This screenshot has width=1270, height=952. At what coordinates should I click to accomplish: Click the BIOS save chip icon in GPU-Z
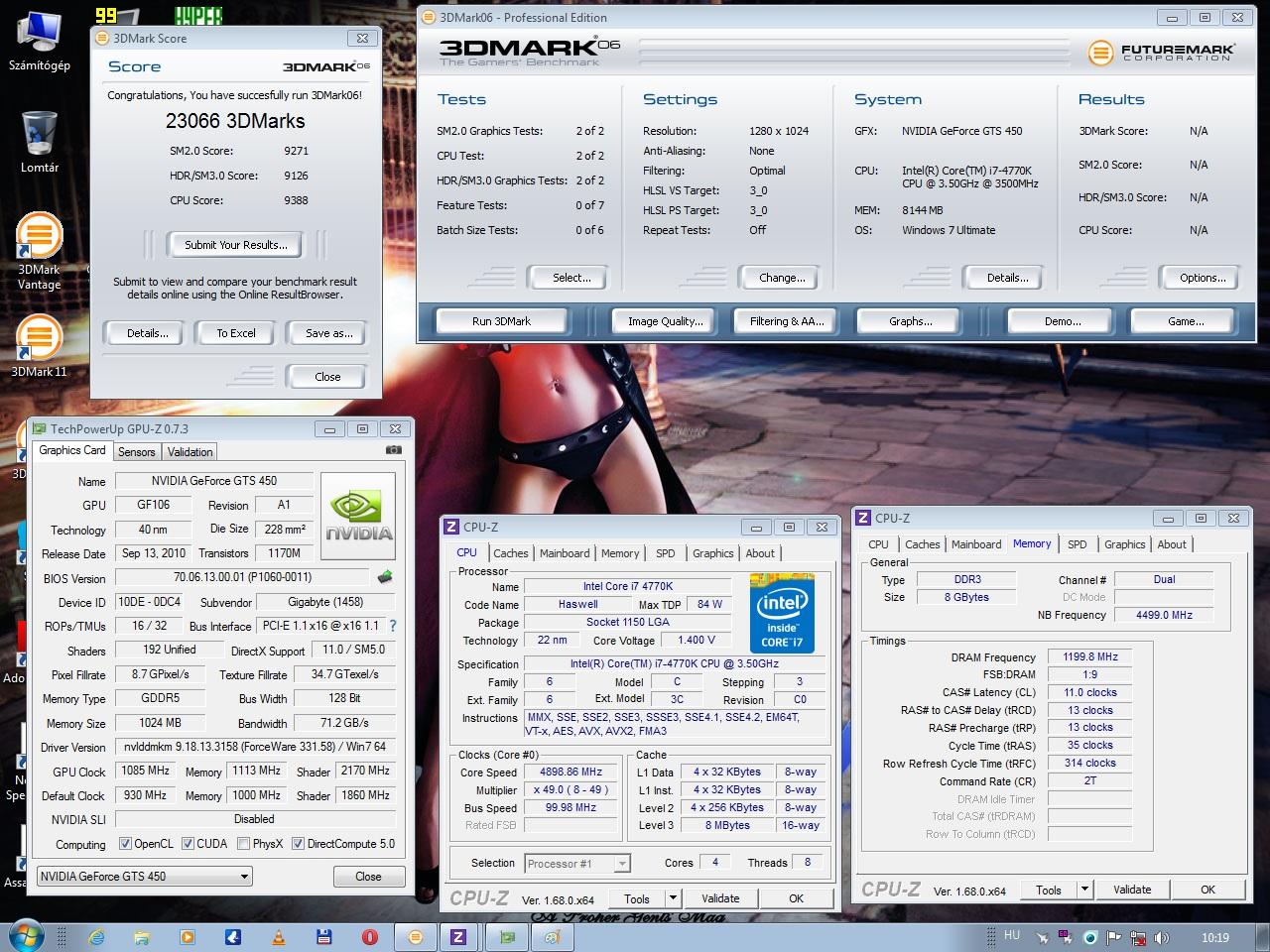pos(385,576)
